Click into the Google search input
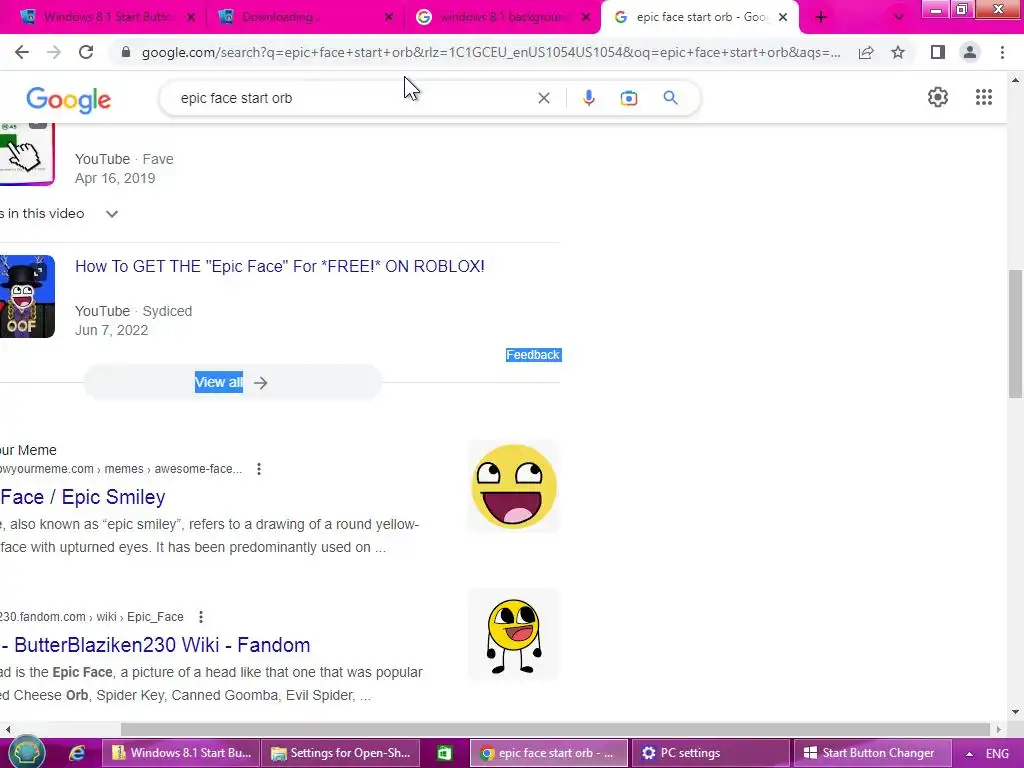 353,98
